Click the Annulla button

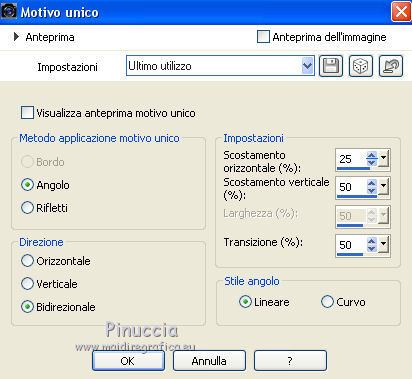[209, 360]
